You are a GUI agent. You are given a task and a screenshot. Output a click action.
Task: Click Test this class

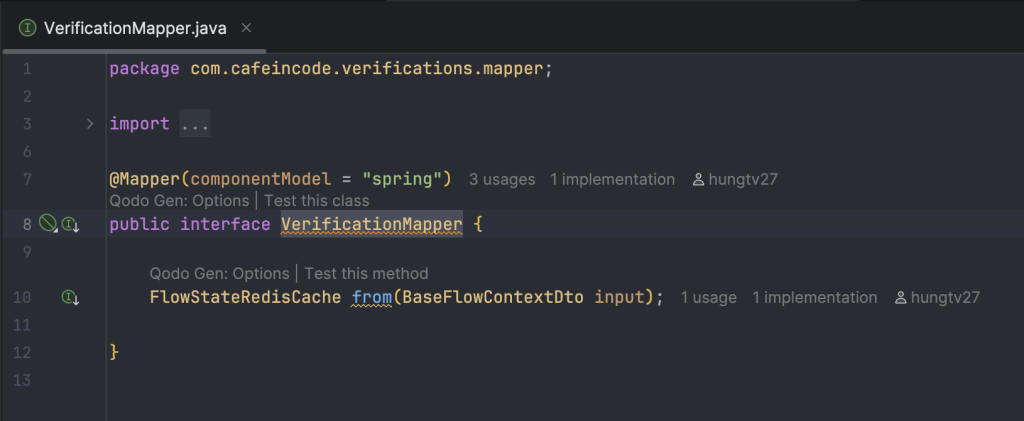(317, 201)
